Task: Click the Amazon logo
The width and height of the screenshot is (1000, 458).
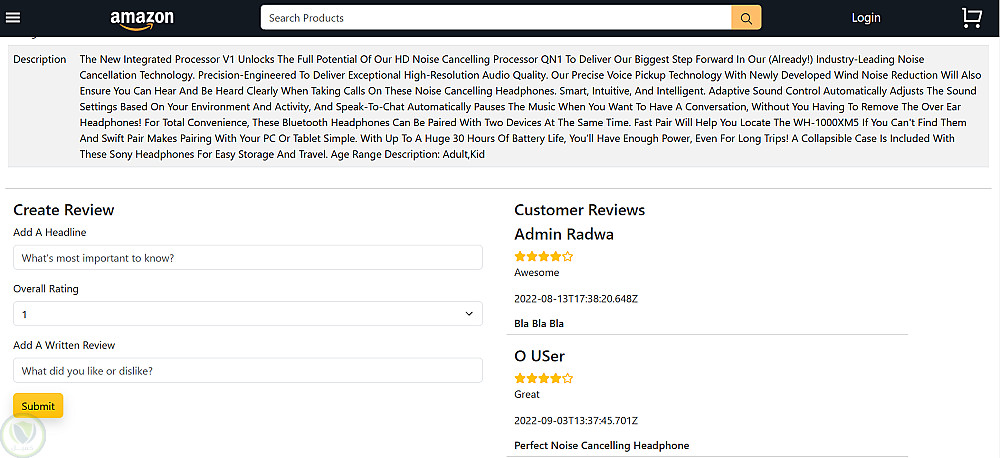Action: 142,18
